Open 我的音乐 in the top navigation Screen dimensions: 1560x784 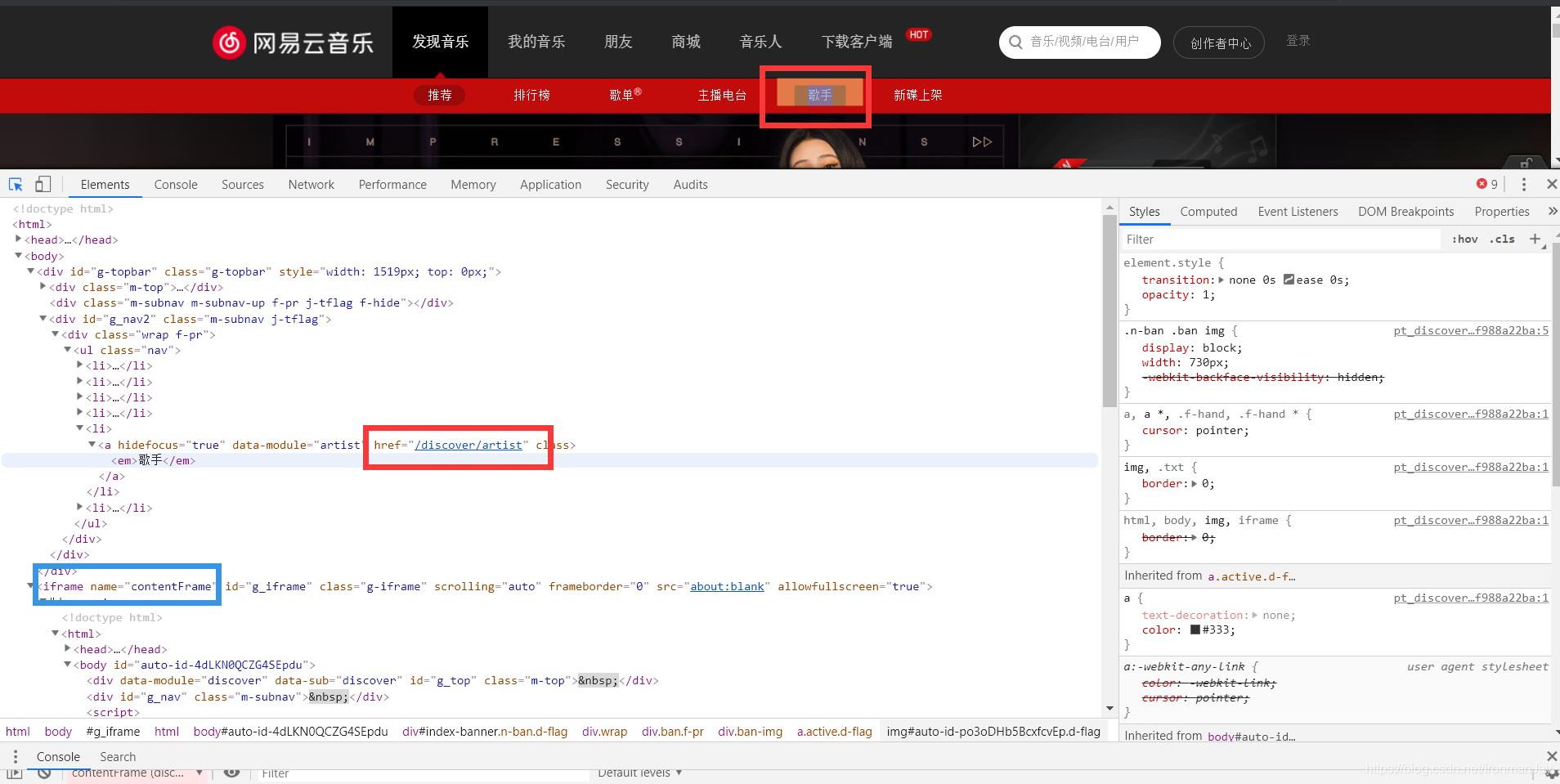point(536,42)
